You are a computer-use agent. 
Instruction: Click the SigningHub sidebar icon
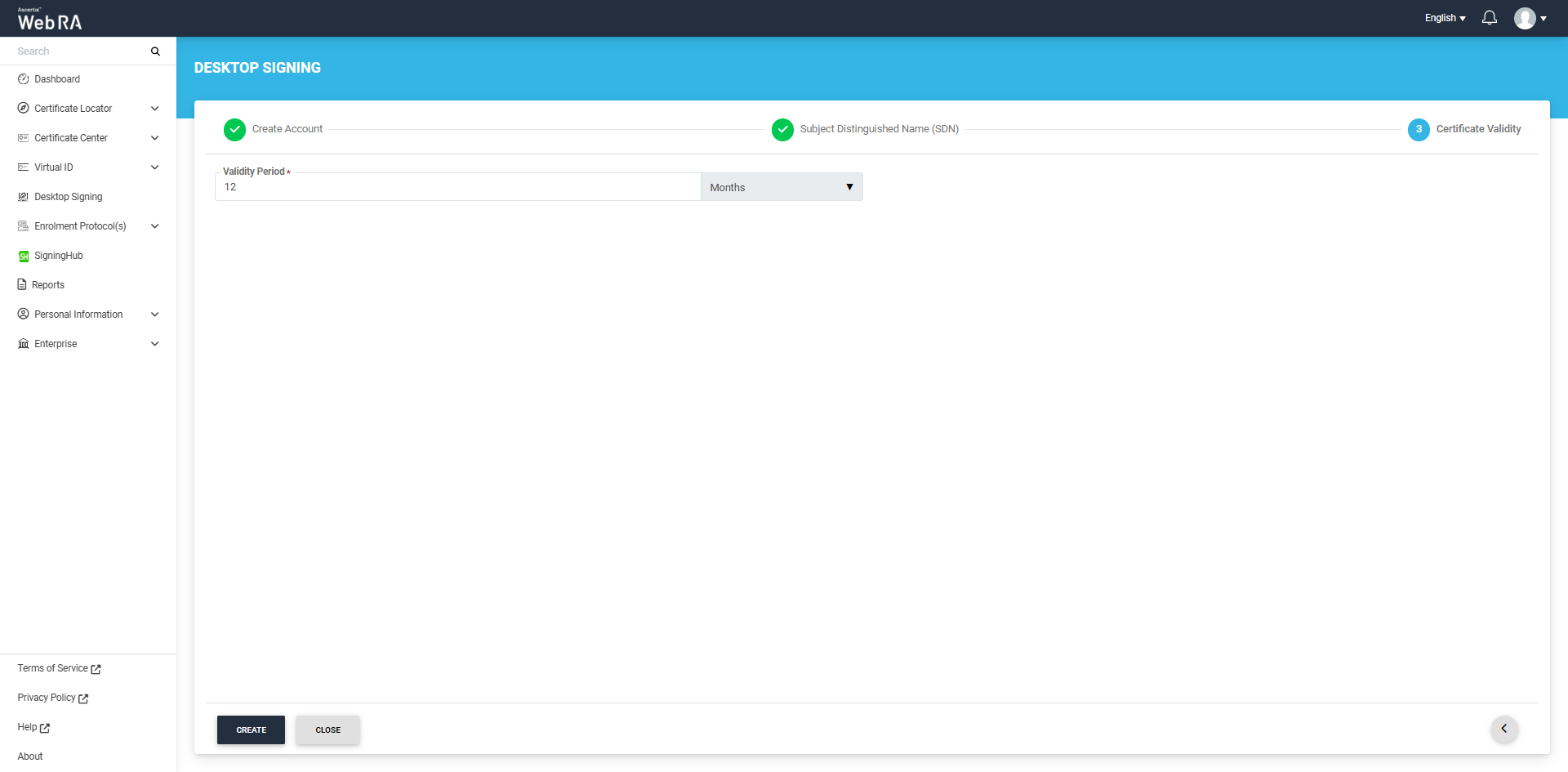tap(24, 257)
